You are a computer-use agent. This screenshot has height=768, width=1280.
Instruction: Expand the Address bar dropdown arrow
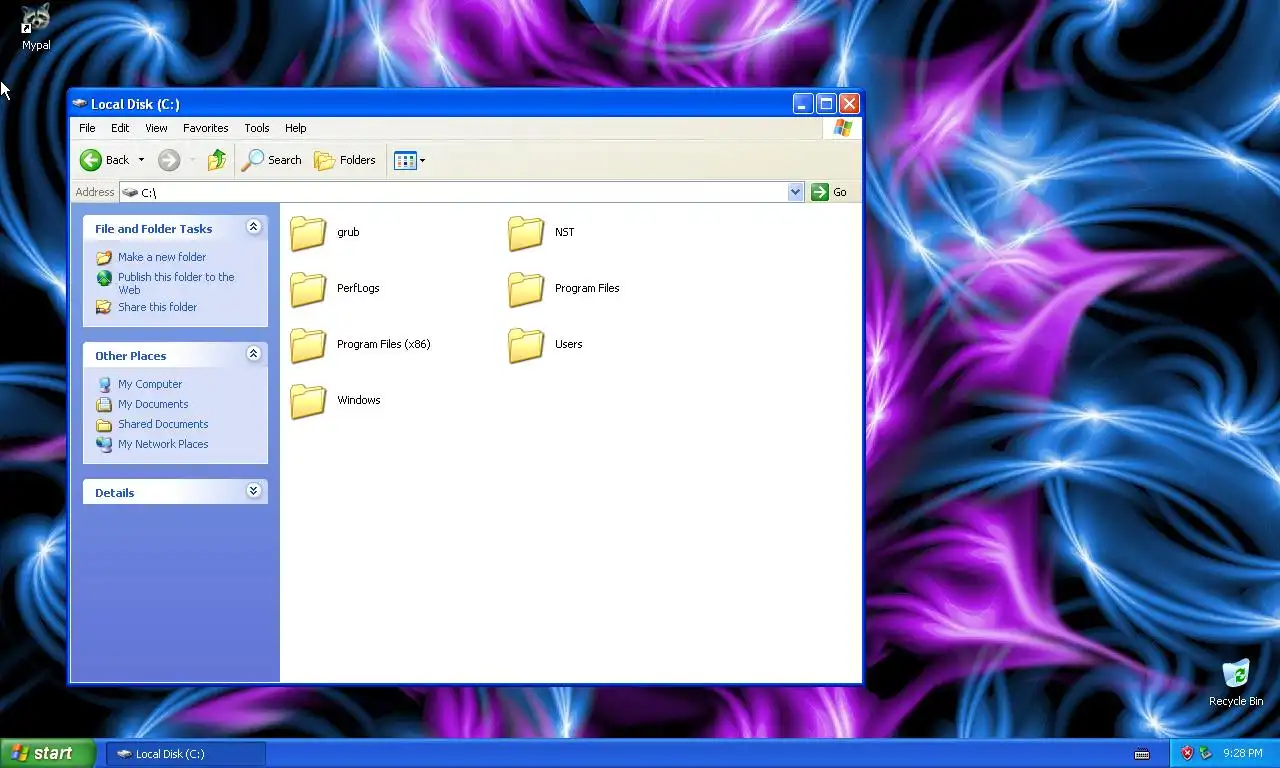pyautogui.click(x=795, y=192)
